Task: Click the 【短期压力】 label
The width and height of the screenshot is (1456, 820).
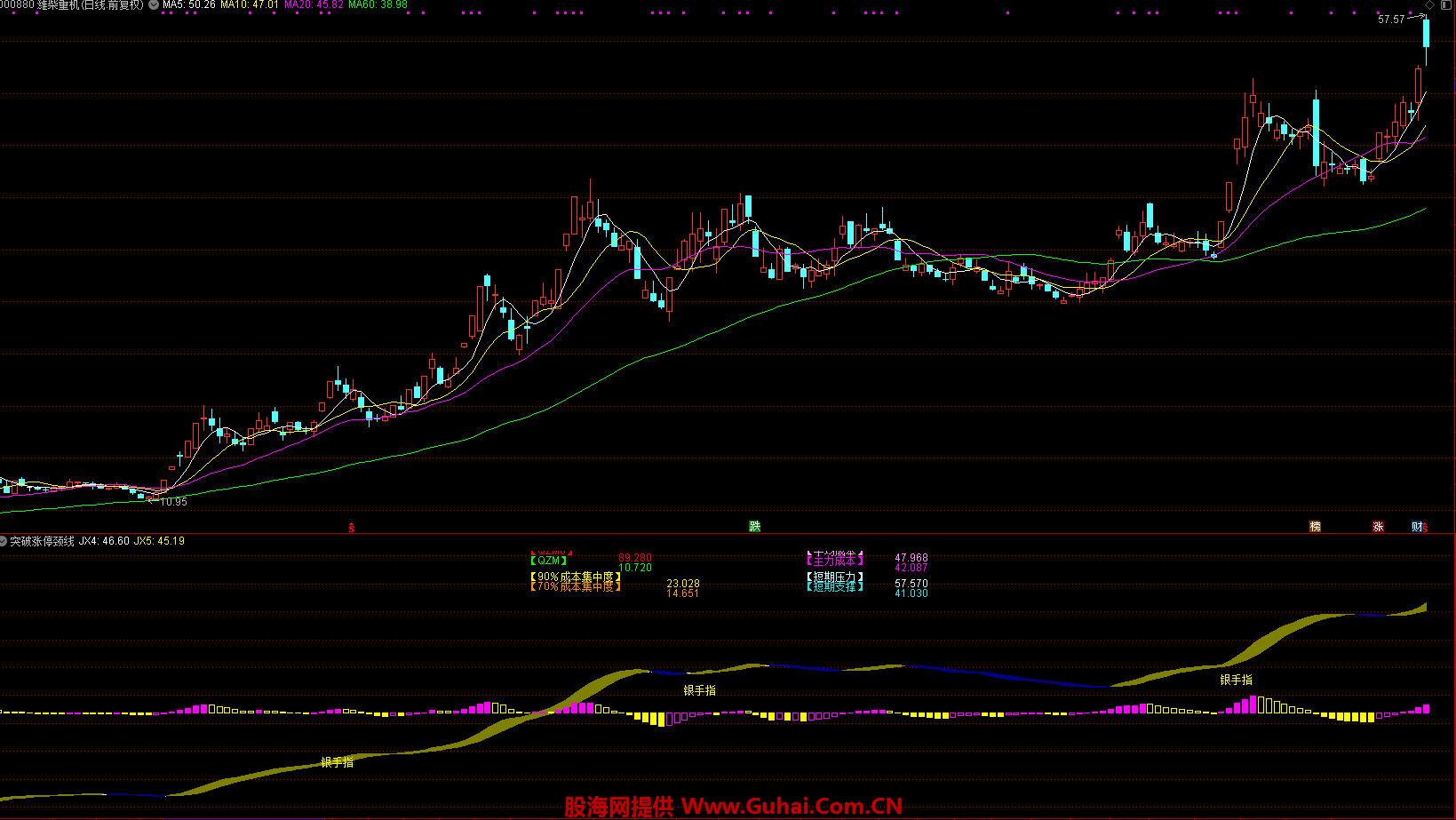Action: pos(834,577)
